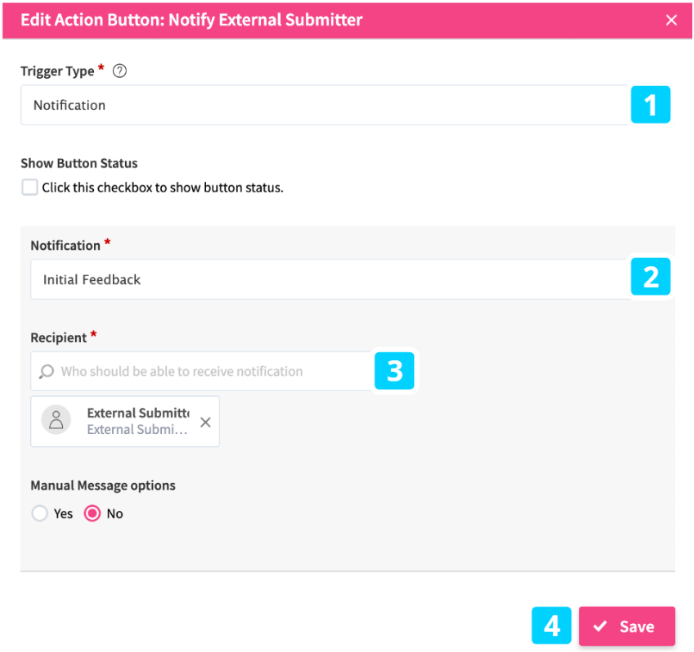Image resolution: width=694 pixels, height=652 pixels.
Task: Click the External Submitter recipient name
Action: [x=137, y=413]
